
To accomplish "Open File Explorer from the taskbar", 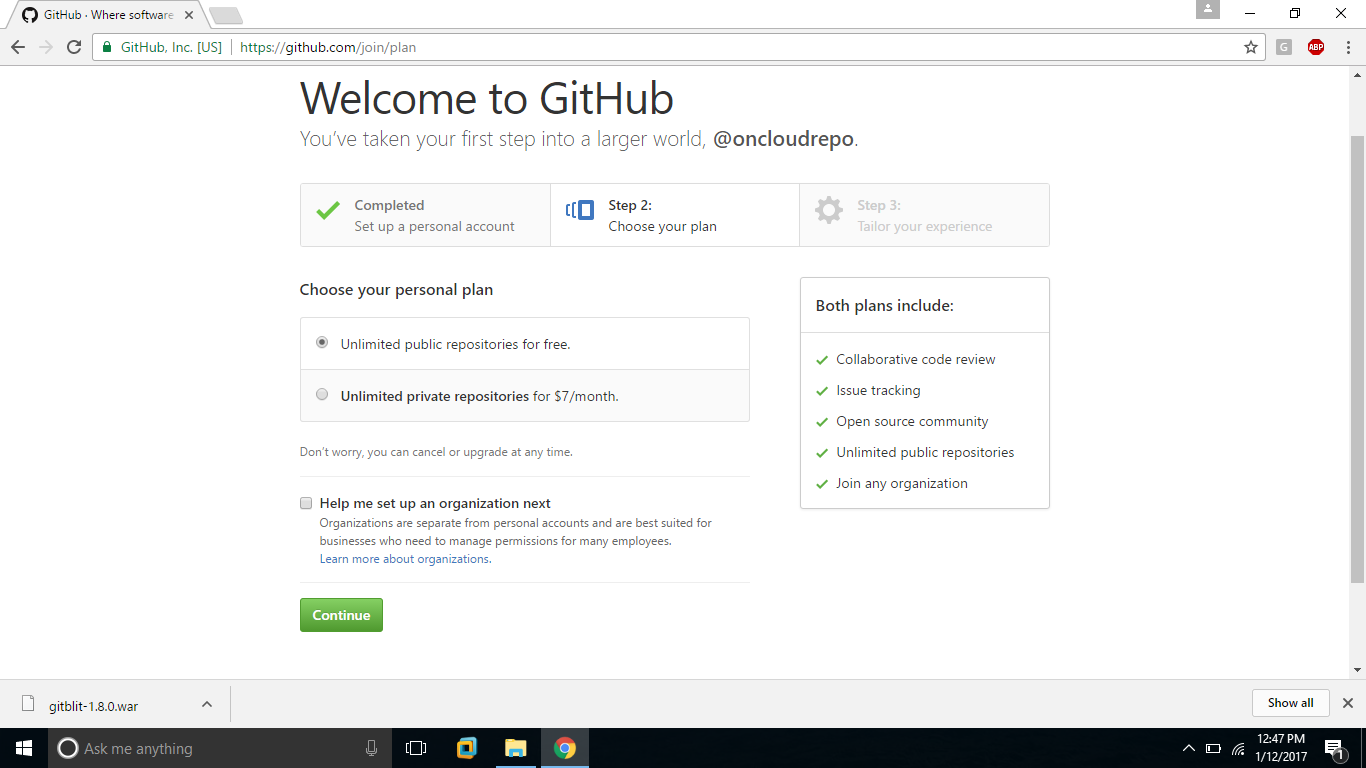I will (515, 748).
